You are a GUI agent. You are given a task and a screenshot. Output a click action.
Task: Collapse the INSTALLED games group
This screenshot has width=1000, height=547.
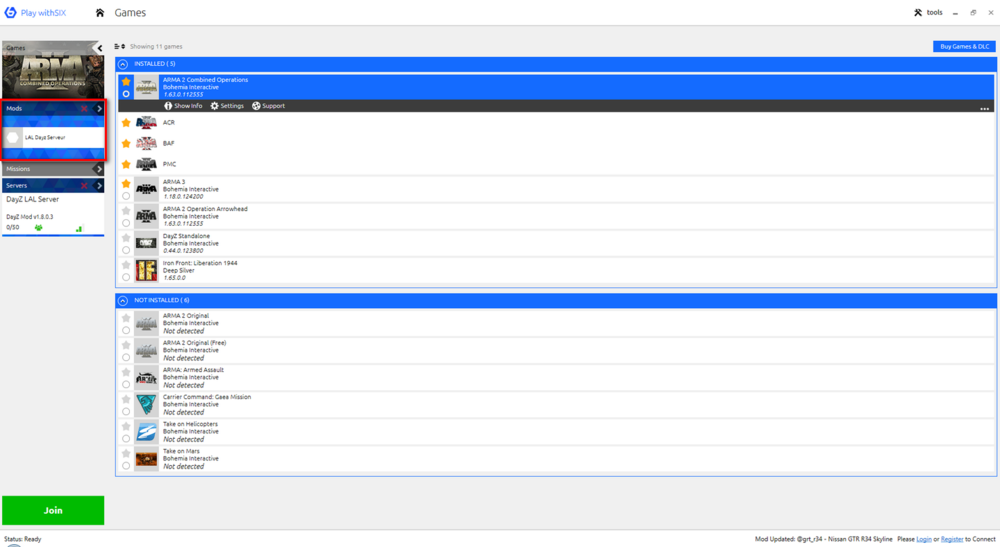(x=123, y=64)
